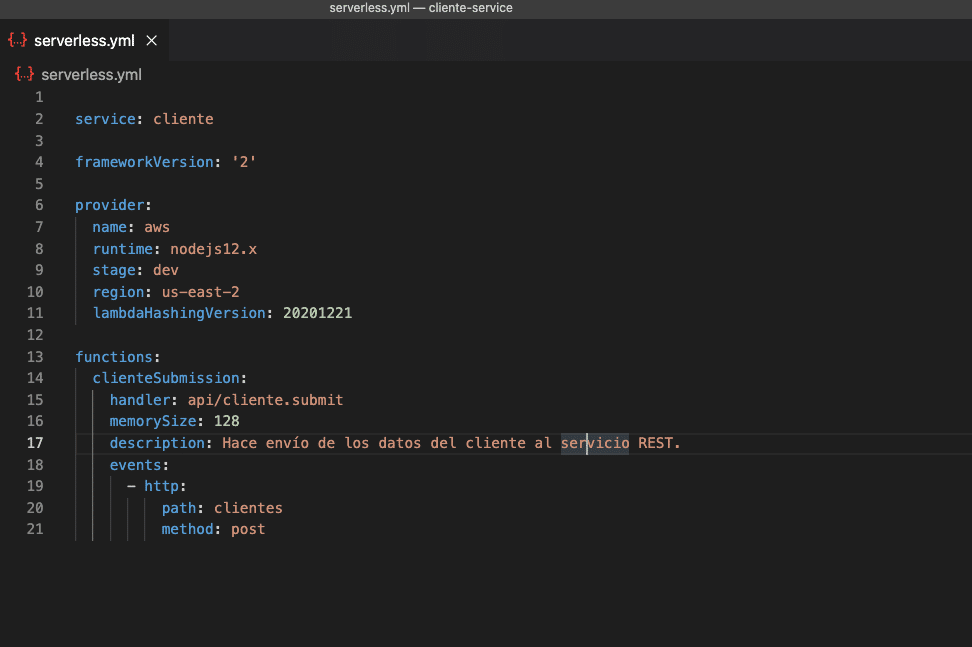
Task: Click the 'name' key on line 7
Action: point(110,227)
